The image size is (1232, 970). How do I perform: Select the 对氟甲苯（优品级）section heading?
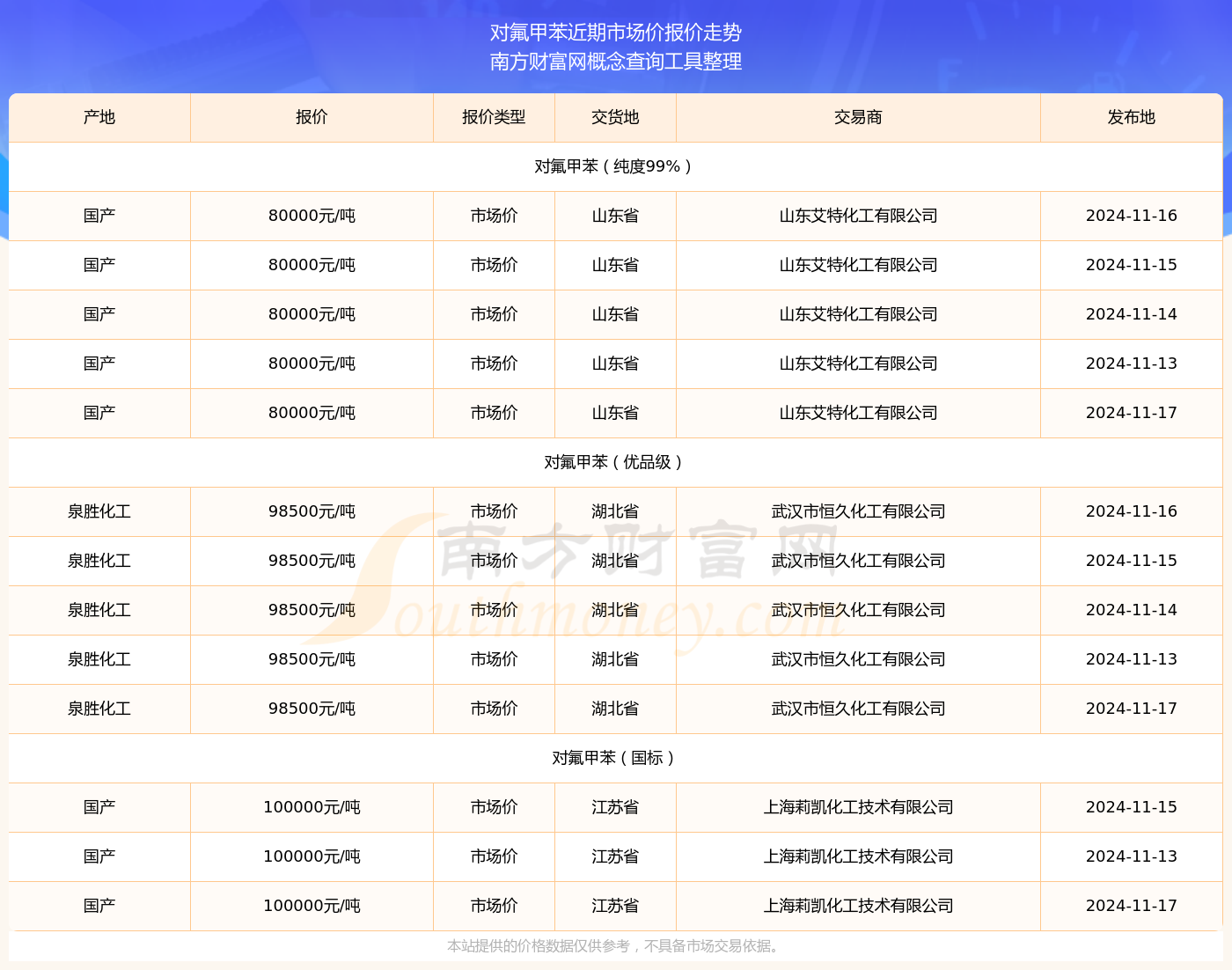click(613, 462)
